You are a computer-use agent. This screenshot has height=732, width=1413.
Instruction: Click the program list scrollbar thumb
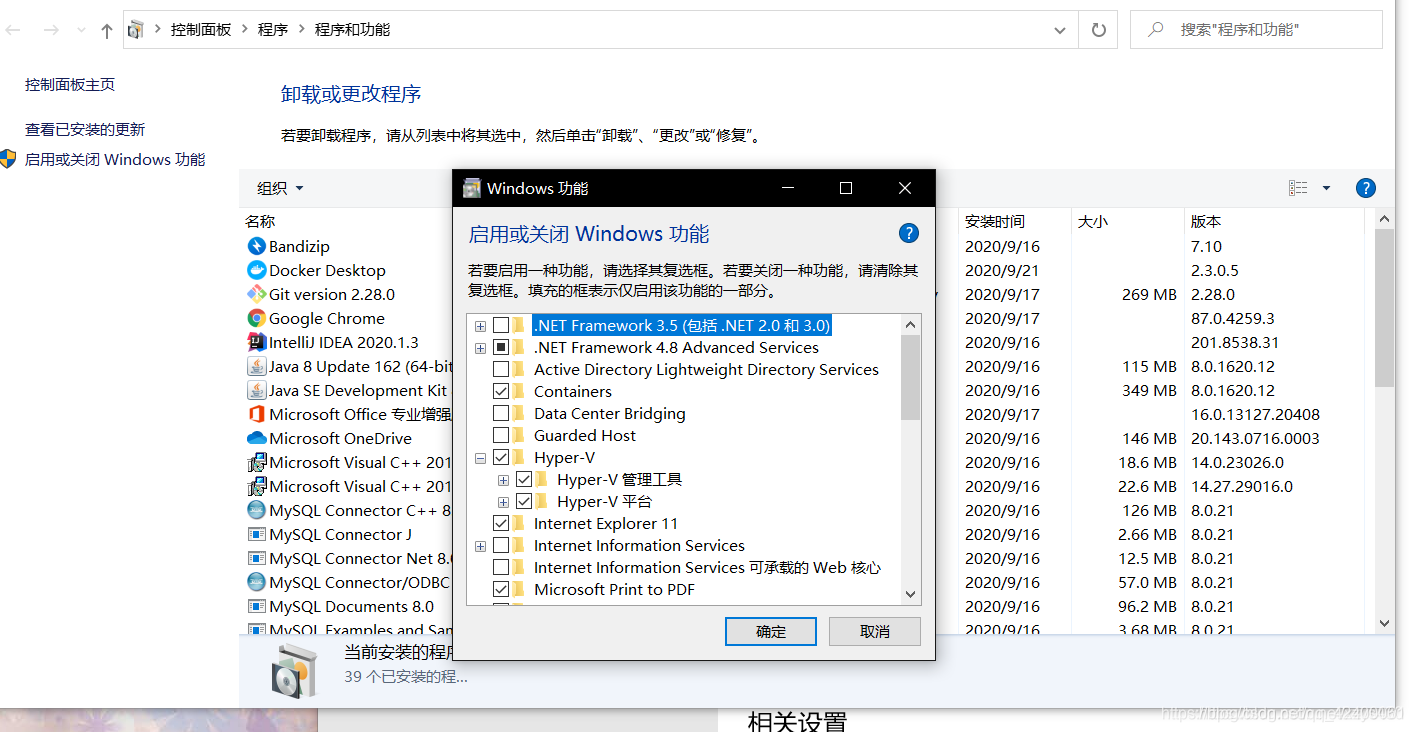(x=1384, y=308)
